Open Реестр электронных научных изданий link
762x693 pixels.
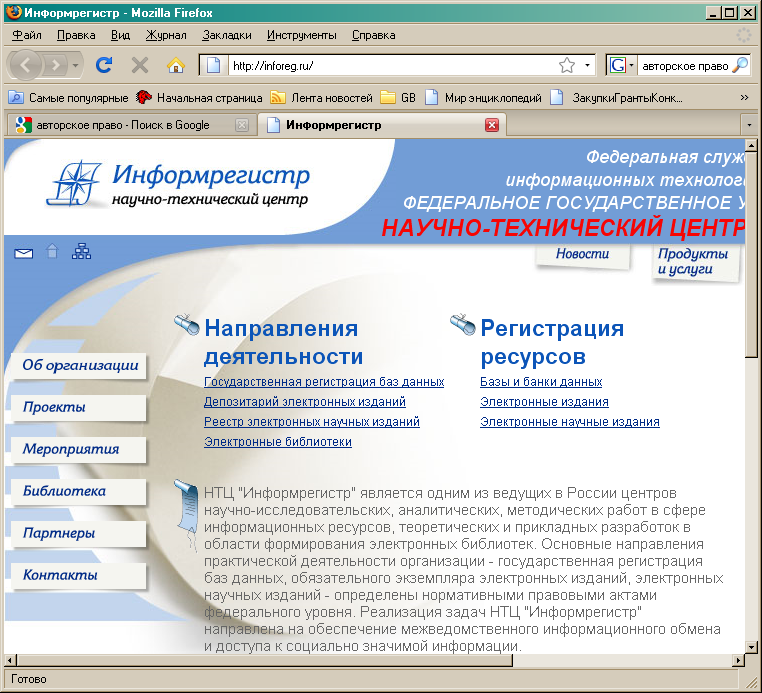312,422
